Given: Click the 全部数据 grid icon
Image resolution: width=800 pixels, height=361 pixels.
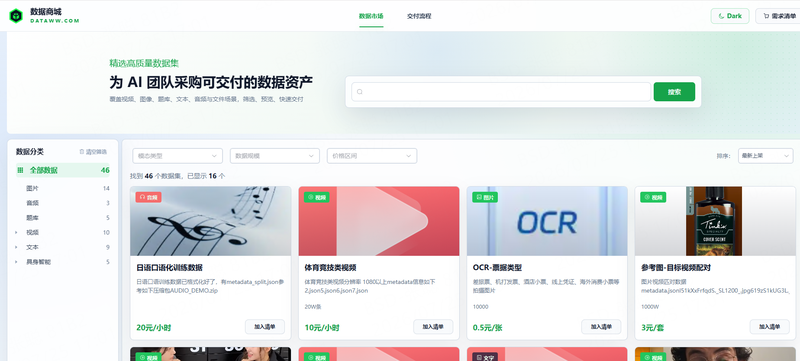Looking at the screenshot, I should click(x=20, y=170).
